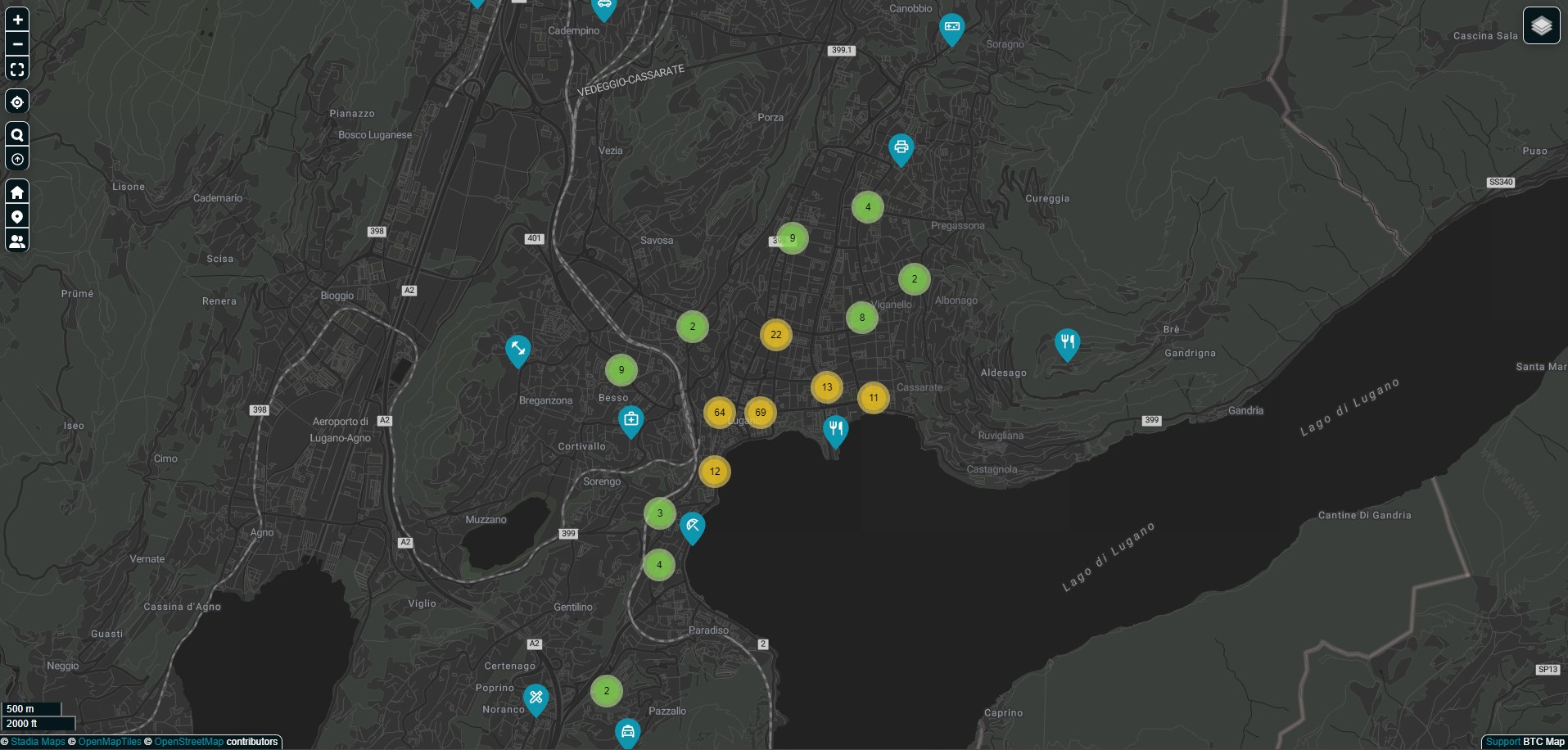1568x750 pixels.
Task: Zoom out using the minus icon
Action: (x=17, y=43)
